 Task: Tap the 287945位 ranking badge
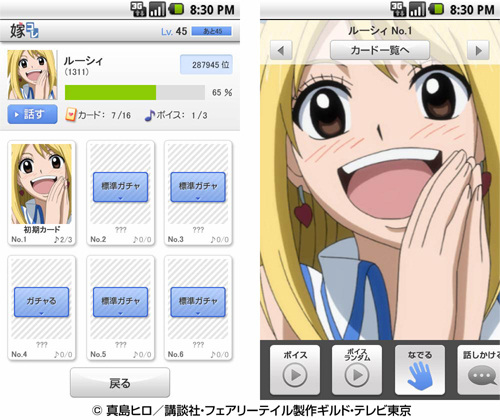(206, 65)
